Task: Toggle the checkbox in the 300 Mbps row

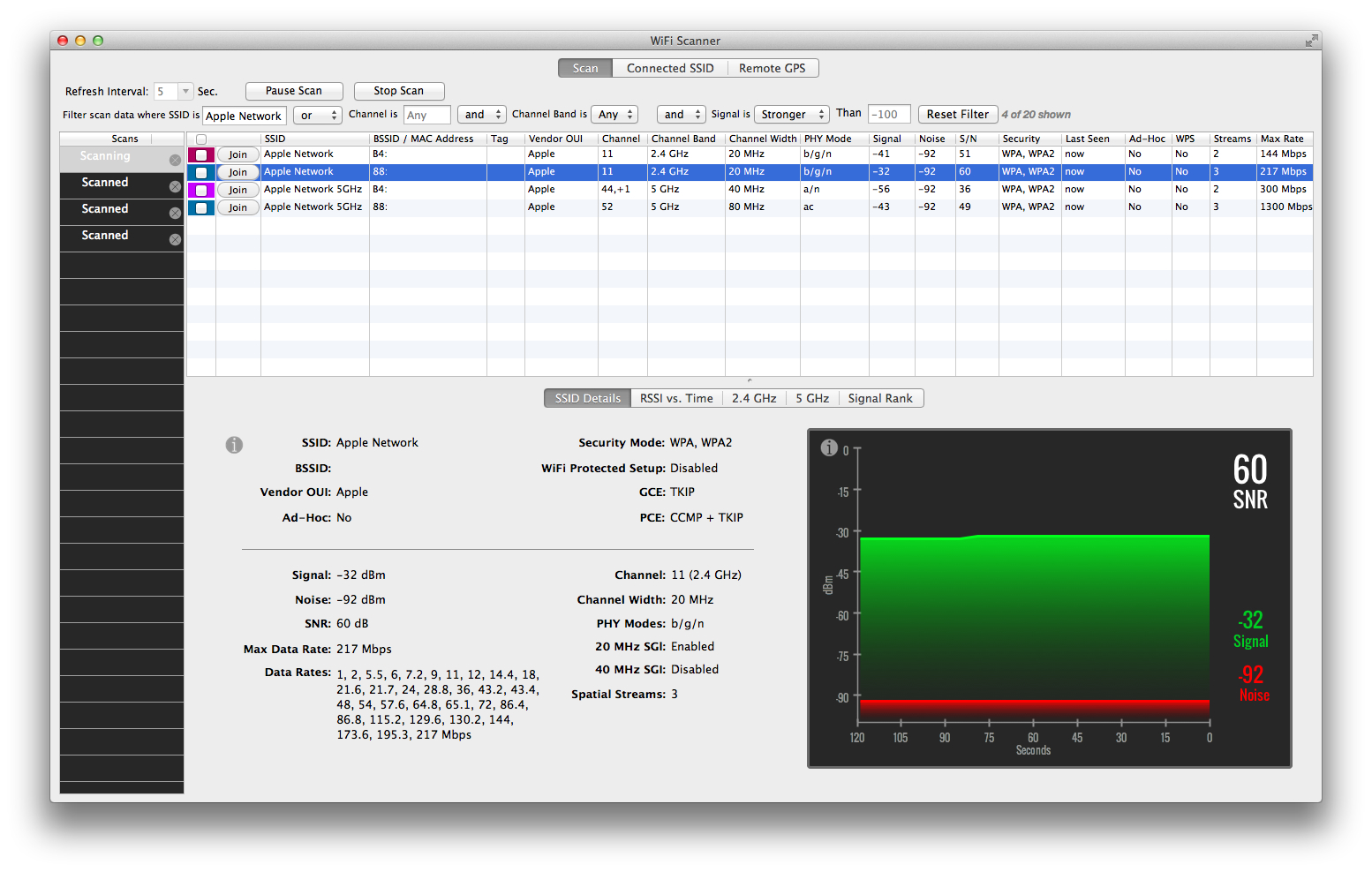Action: (x=201, y=190)
